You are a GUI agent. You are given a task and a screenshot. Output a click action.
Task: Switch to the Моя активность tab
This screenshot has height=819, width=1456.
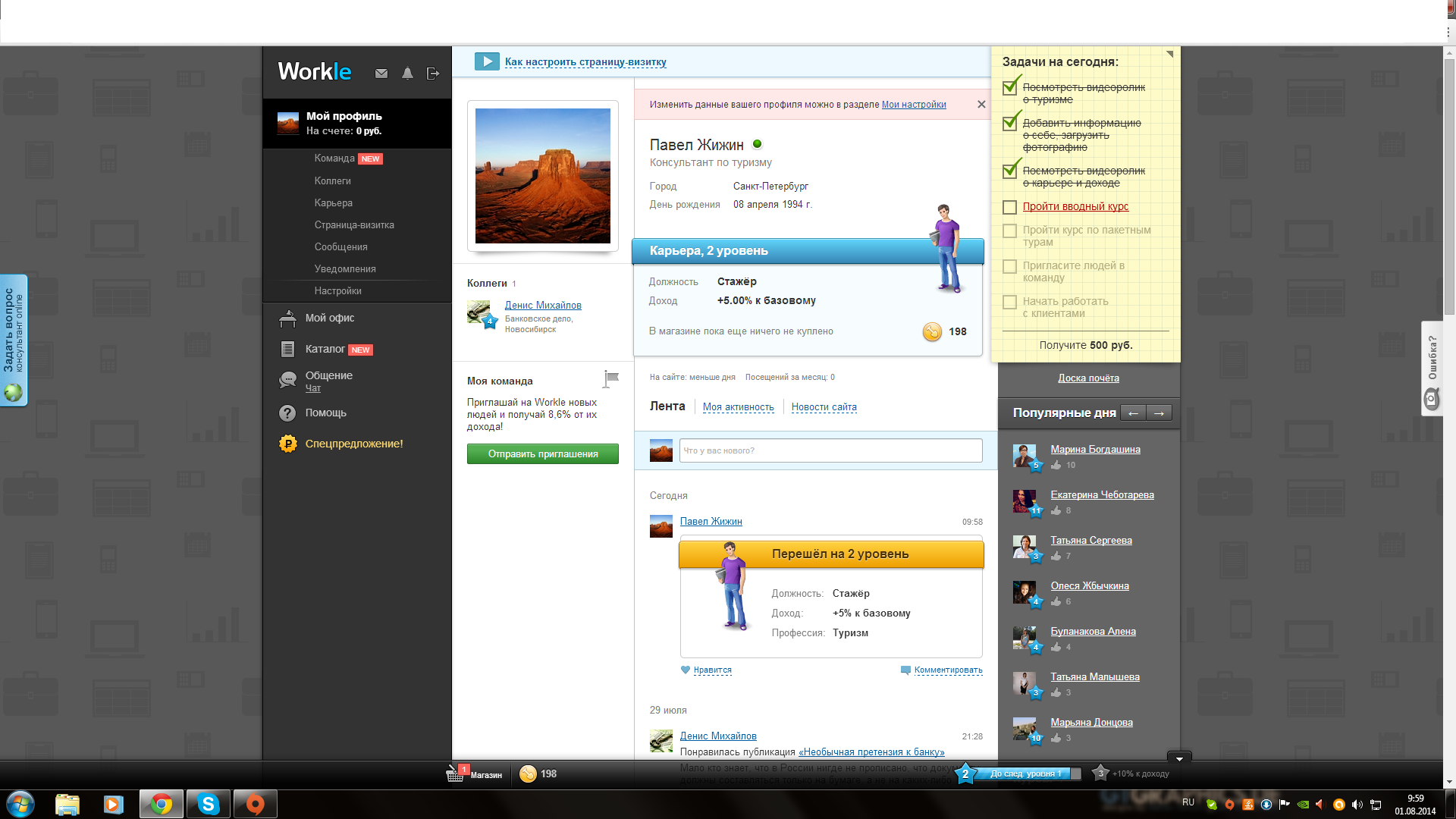pos(739,407)
